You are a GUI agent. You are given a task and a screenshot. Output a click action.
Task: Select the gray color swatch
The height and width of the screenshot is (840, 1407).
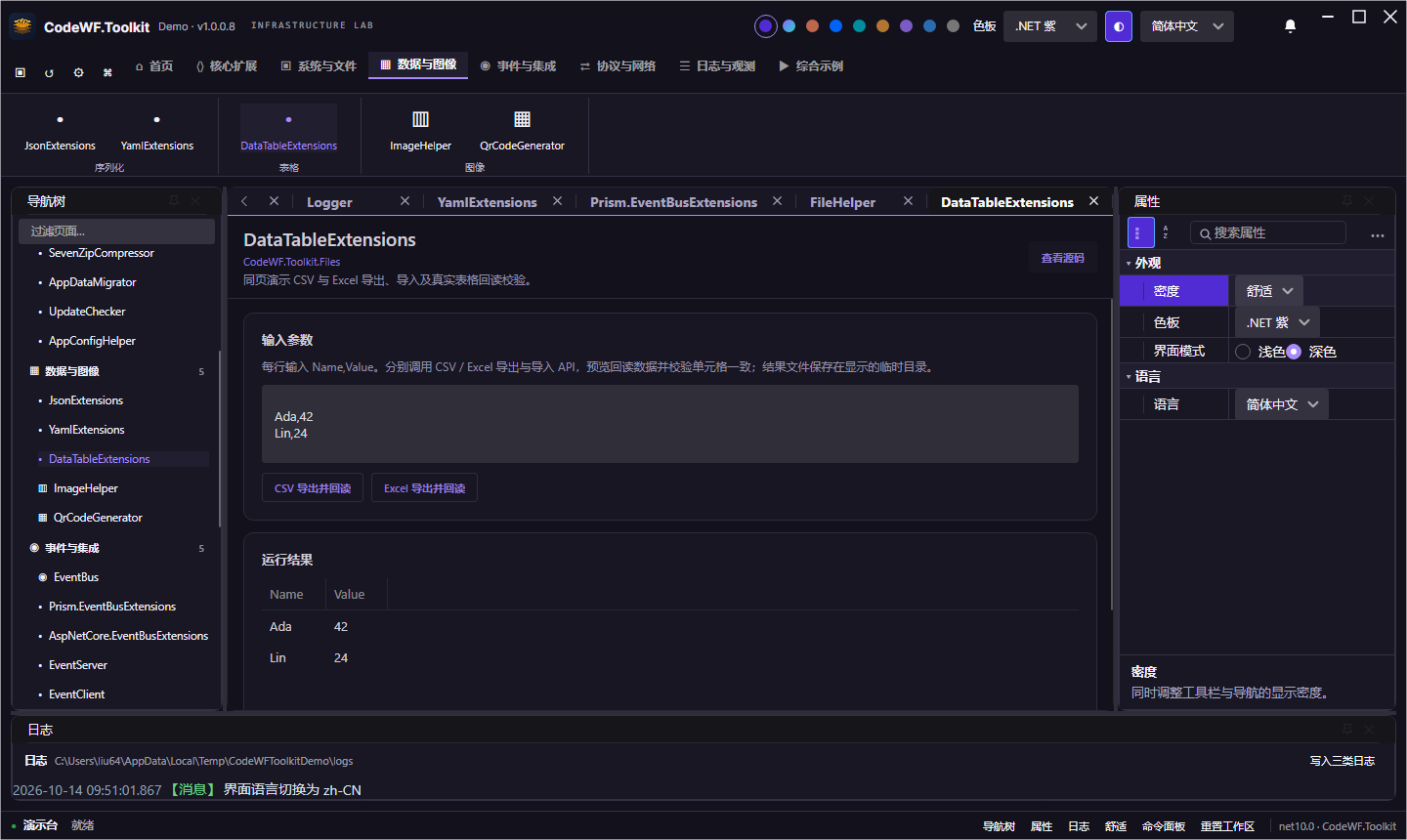[x=953, y=26]
